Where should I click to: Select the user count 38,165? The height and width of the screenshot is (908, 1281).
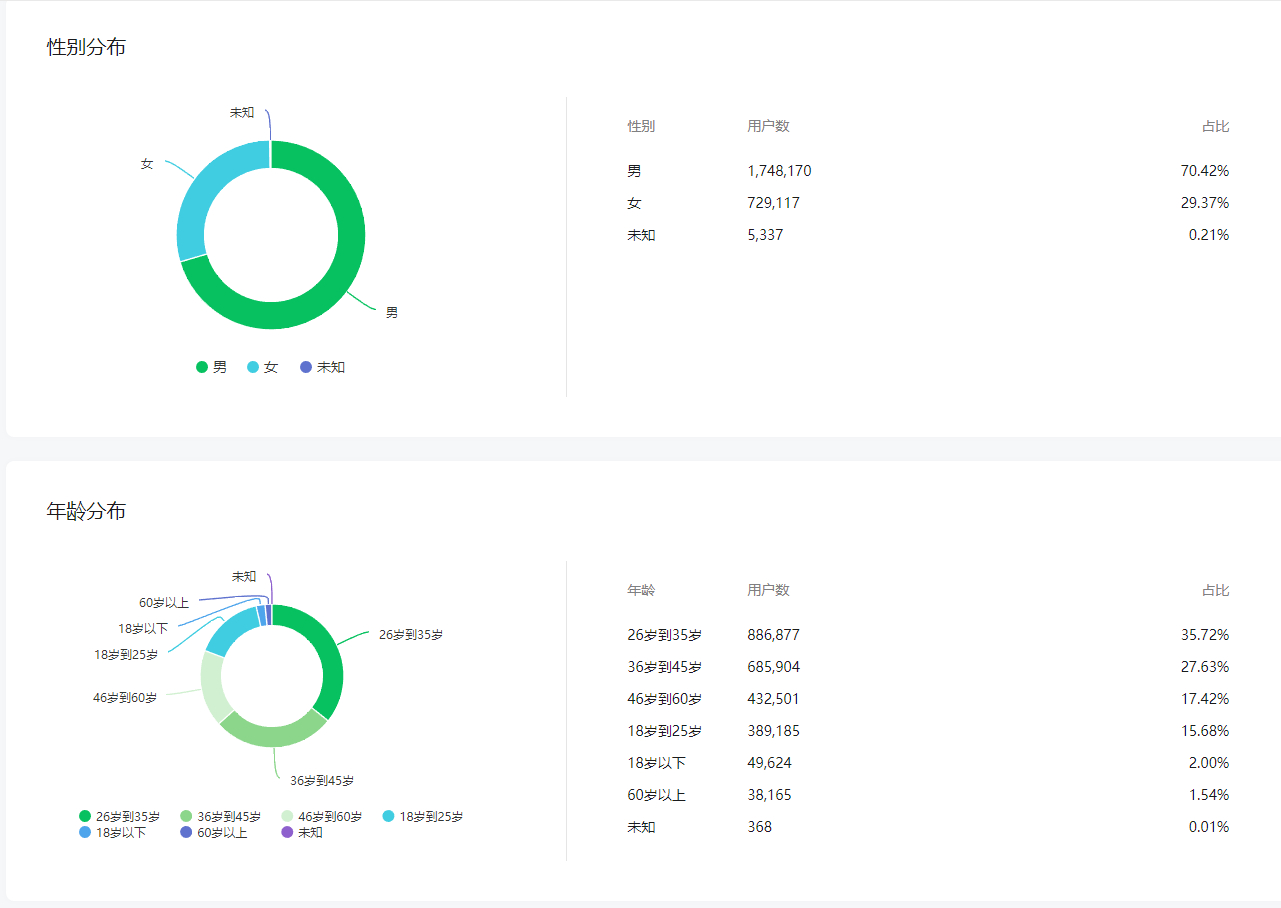coord(769,795)
